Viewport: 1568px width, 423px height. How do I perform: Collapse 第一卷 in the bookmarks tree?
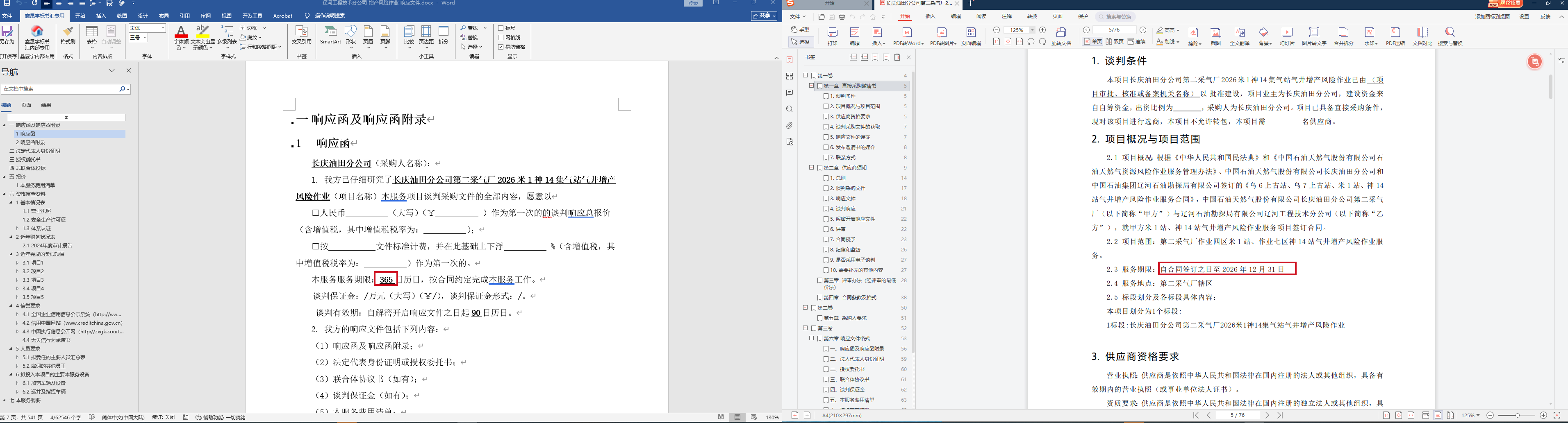pyautogui.click(x=805, y=75)
